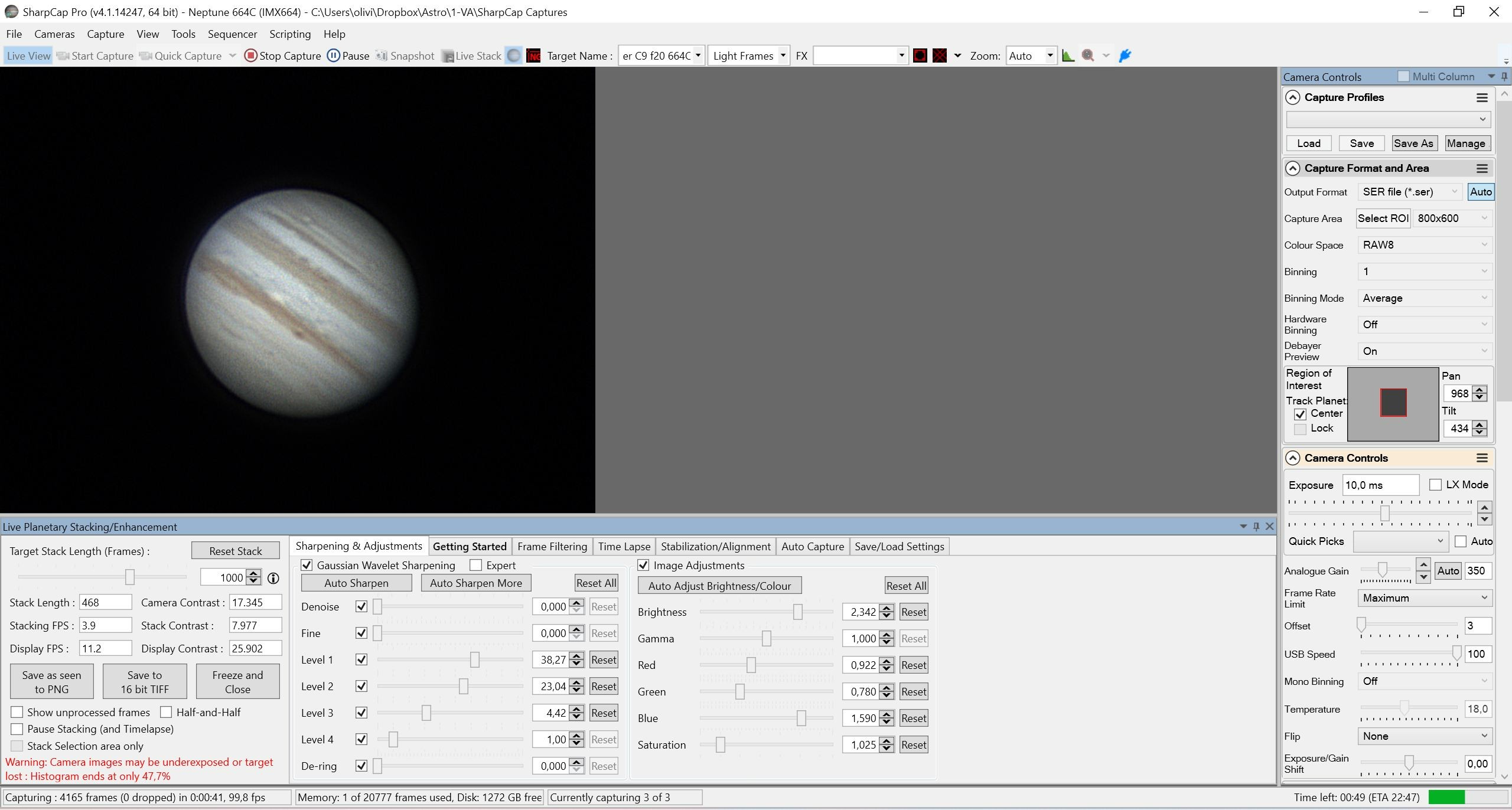Open the Colour Space RAW8 dropdown

pyautogui.click(x=1425, y=245)
